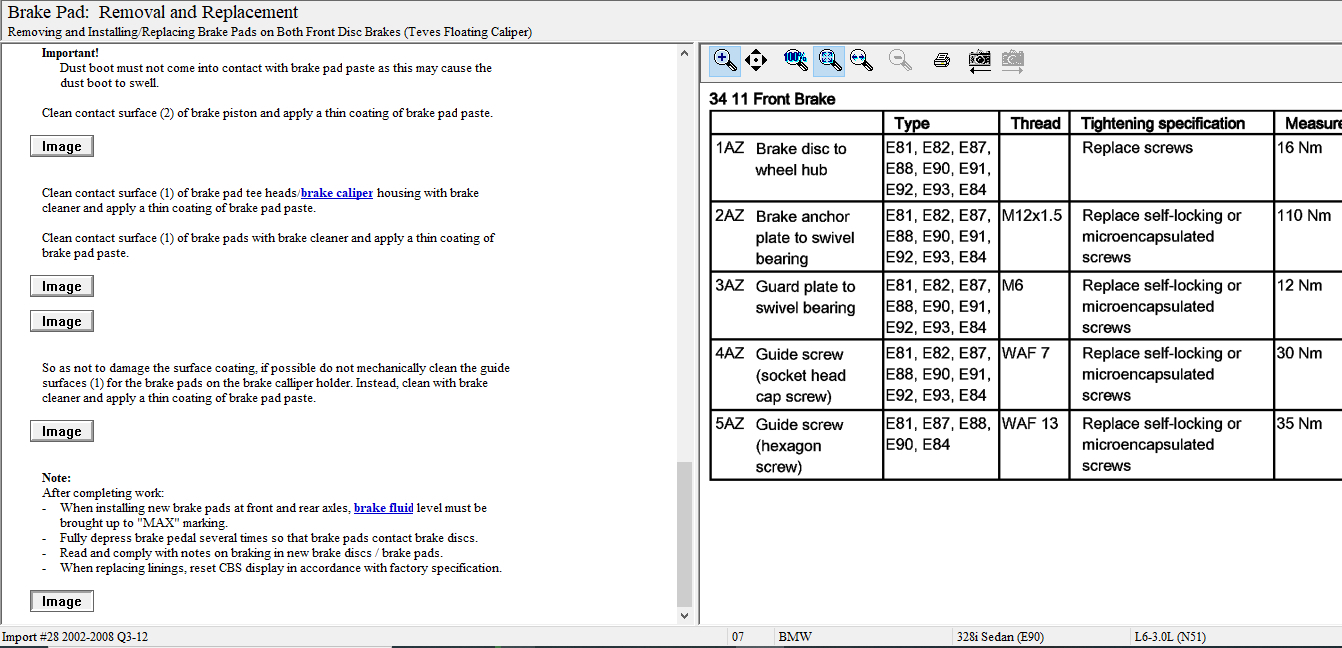Click L6-3.0L (N51) engine in status bar
Image resolution: width=1342 pixels, height=648 pixels.
click(1174, 637)
